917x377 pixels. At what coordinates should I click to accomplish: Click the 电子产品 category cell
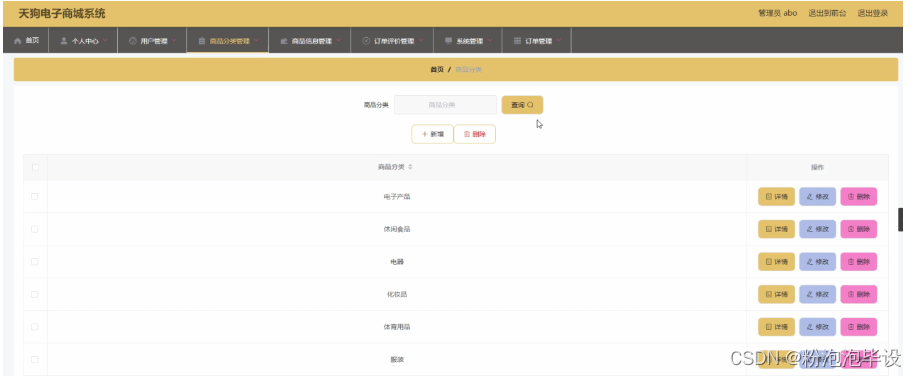(397, 196)
